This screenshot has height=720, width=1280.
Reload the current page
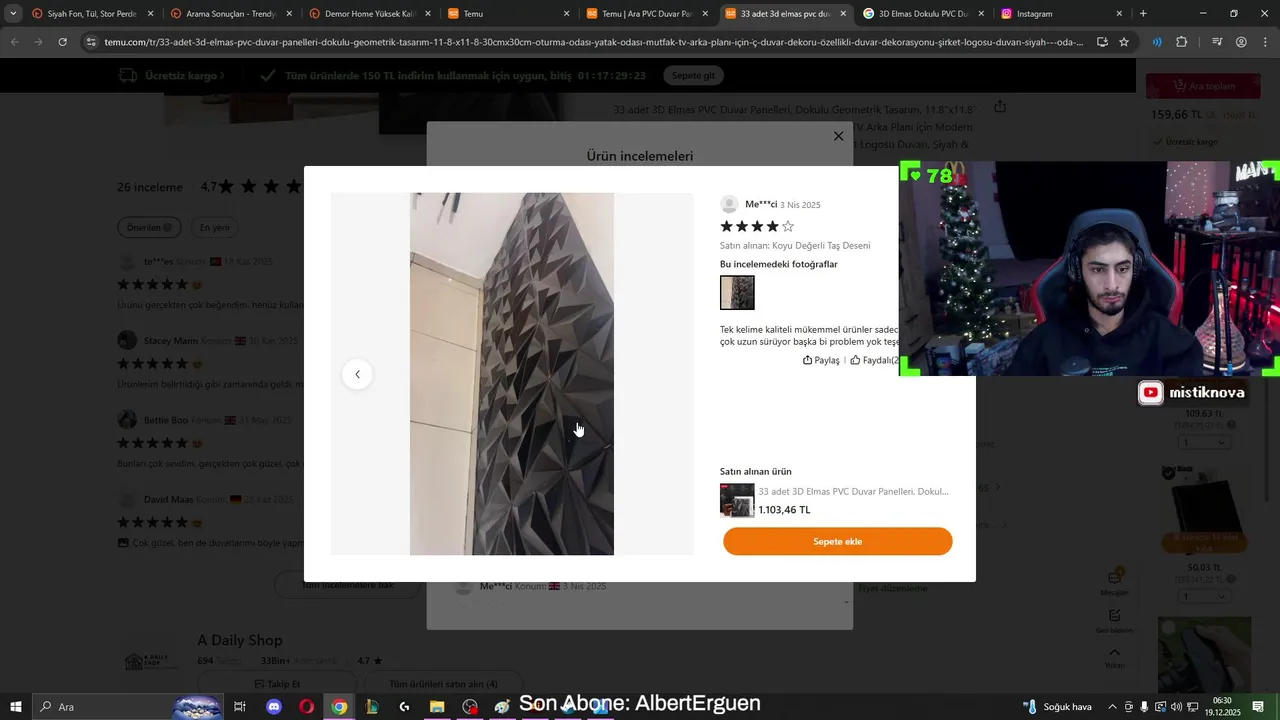62,42
